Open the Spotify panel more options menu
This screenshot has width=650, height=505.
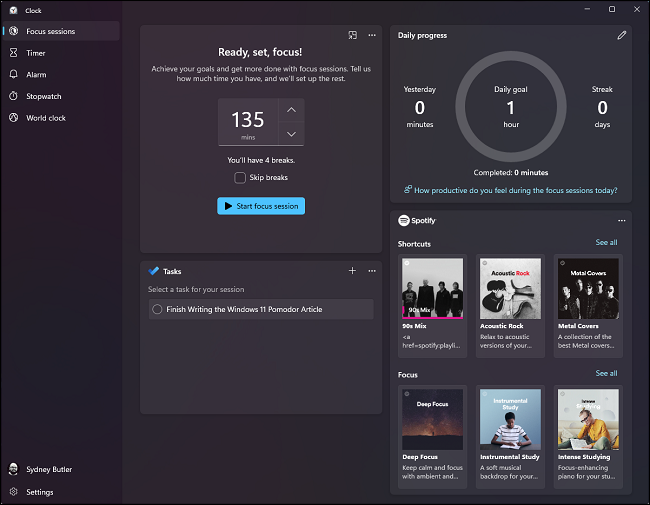coord(621,220)
